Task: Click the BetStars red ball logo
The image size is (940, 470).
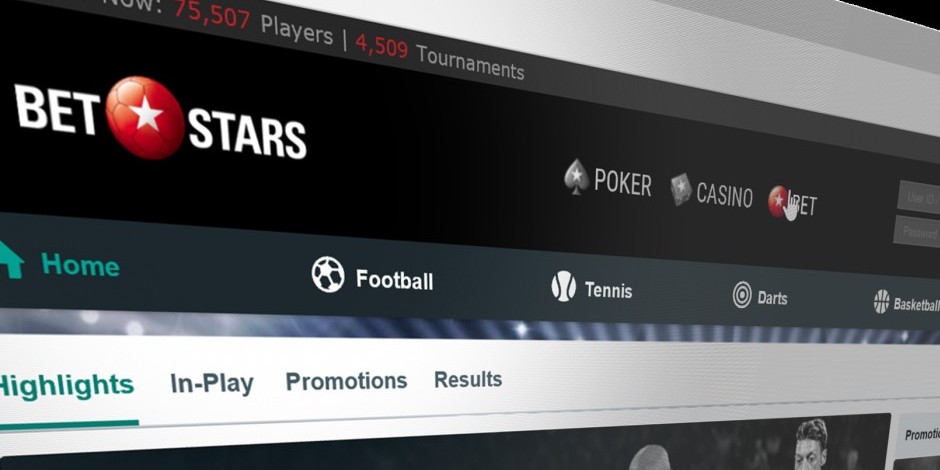Action: (x=145, y=118)
